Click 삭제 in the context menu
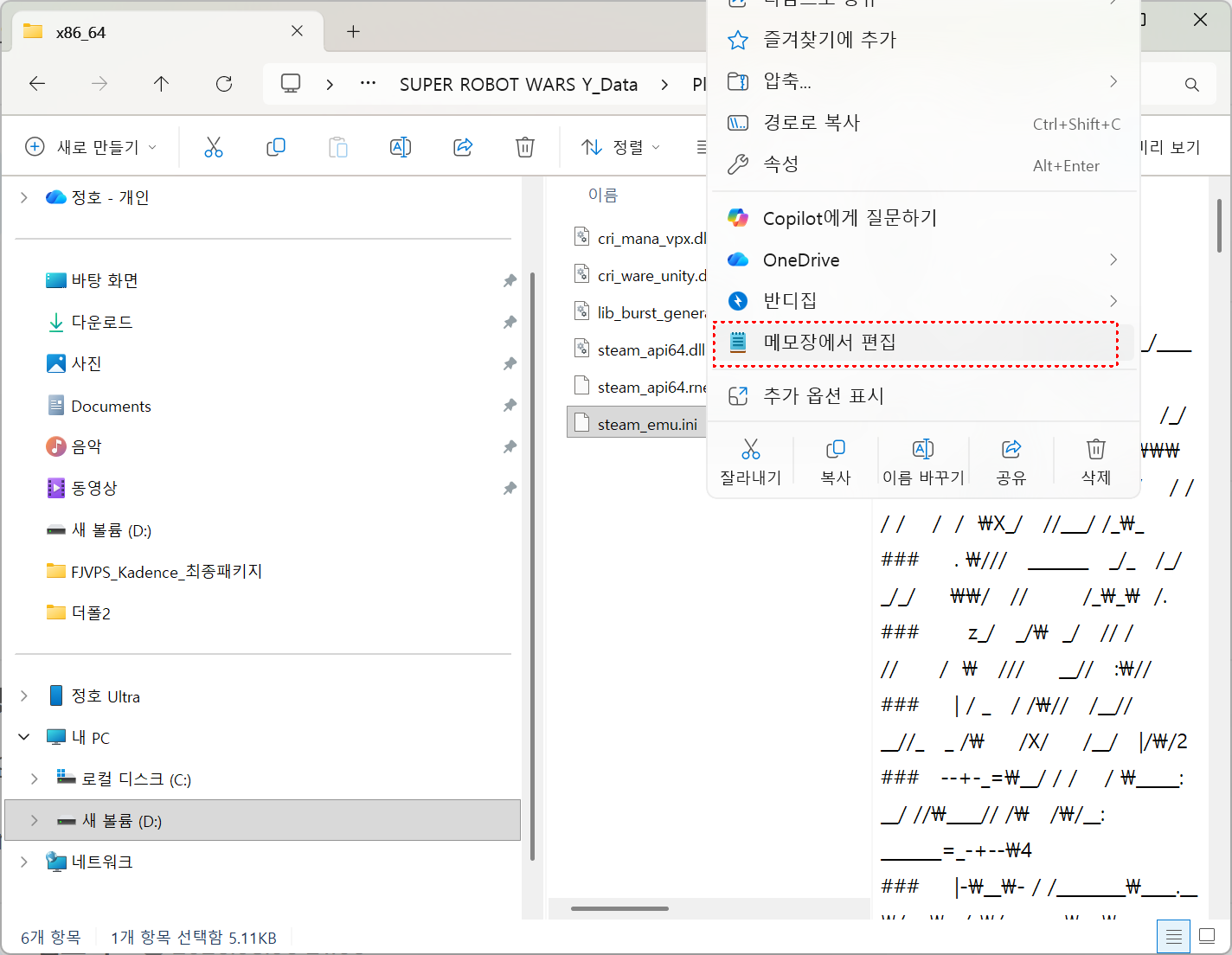This screenshot has height=955, width=1232. tap(1096, 462)
